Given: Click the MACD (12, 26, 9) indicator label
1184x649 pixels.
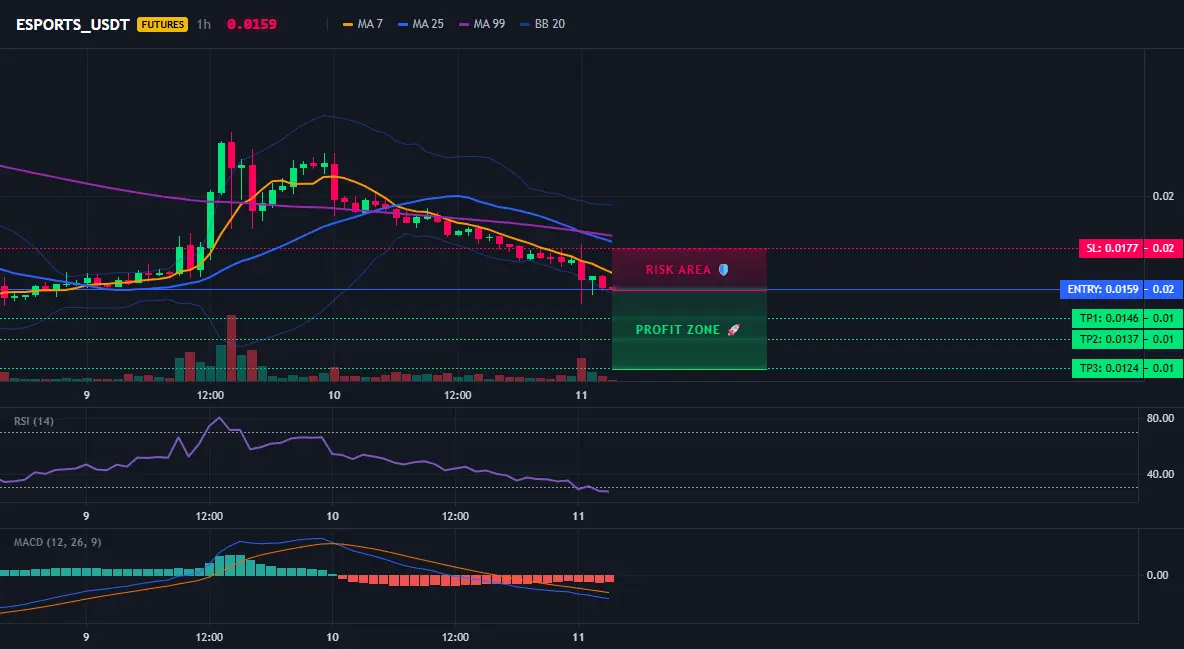Looking at the screenshot, I should tap(57, 542).
